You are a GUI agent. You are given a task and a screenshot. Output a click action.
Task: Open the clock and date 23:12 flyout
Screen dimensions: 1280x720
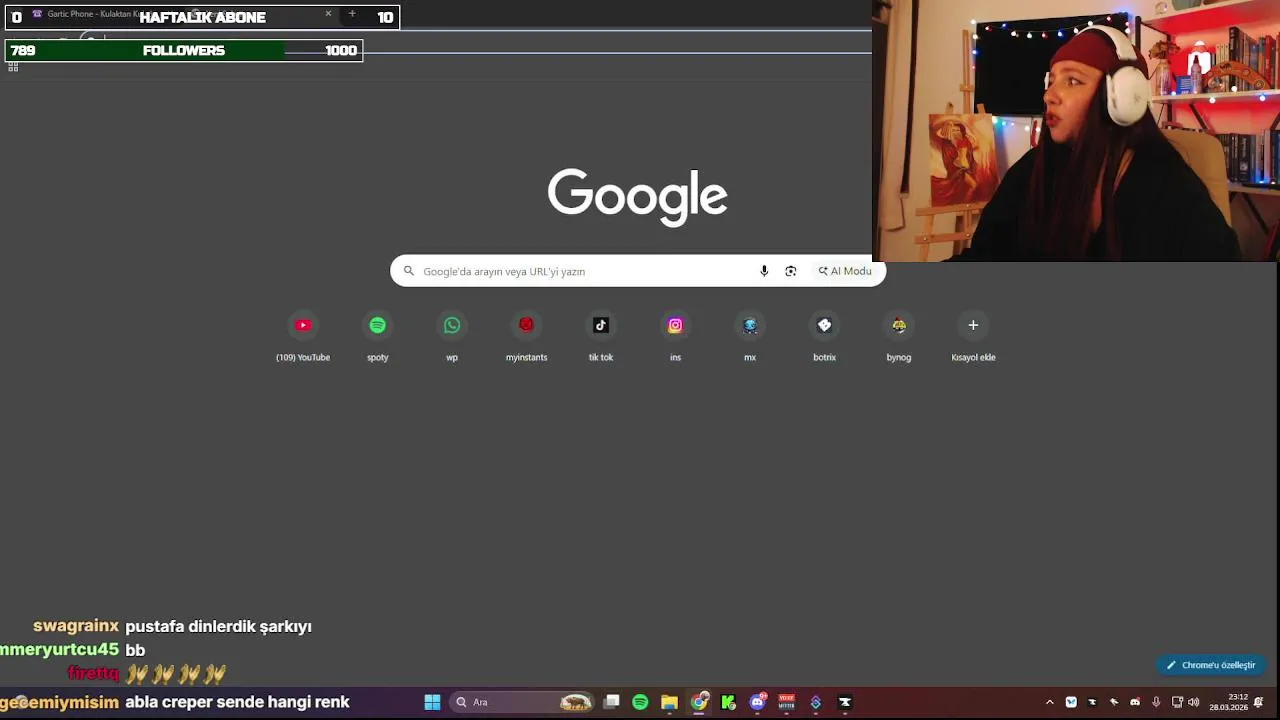1228,702
